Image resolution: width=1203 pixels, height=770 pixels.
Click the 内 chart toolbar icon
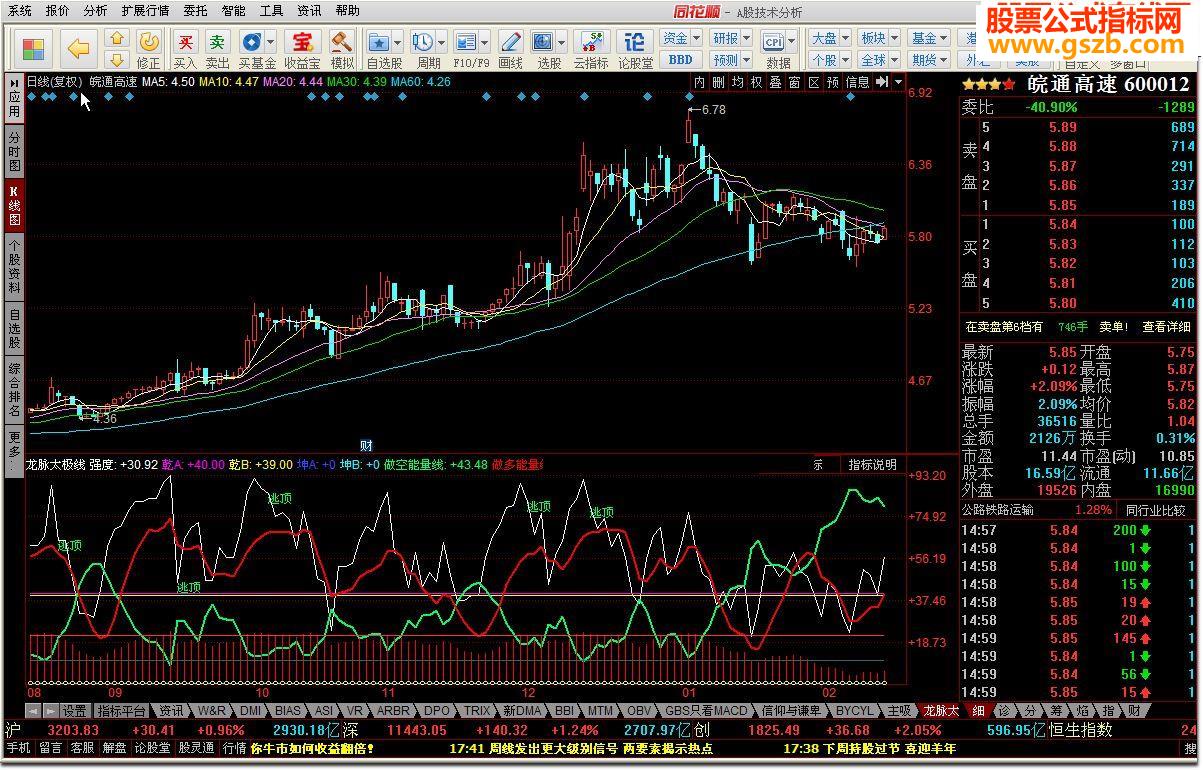tap(700, 82)
